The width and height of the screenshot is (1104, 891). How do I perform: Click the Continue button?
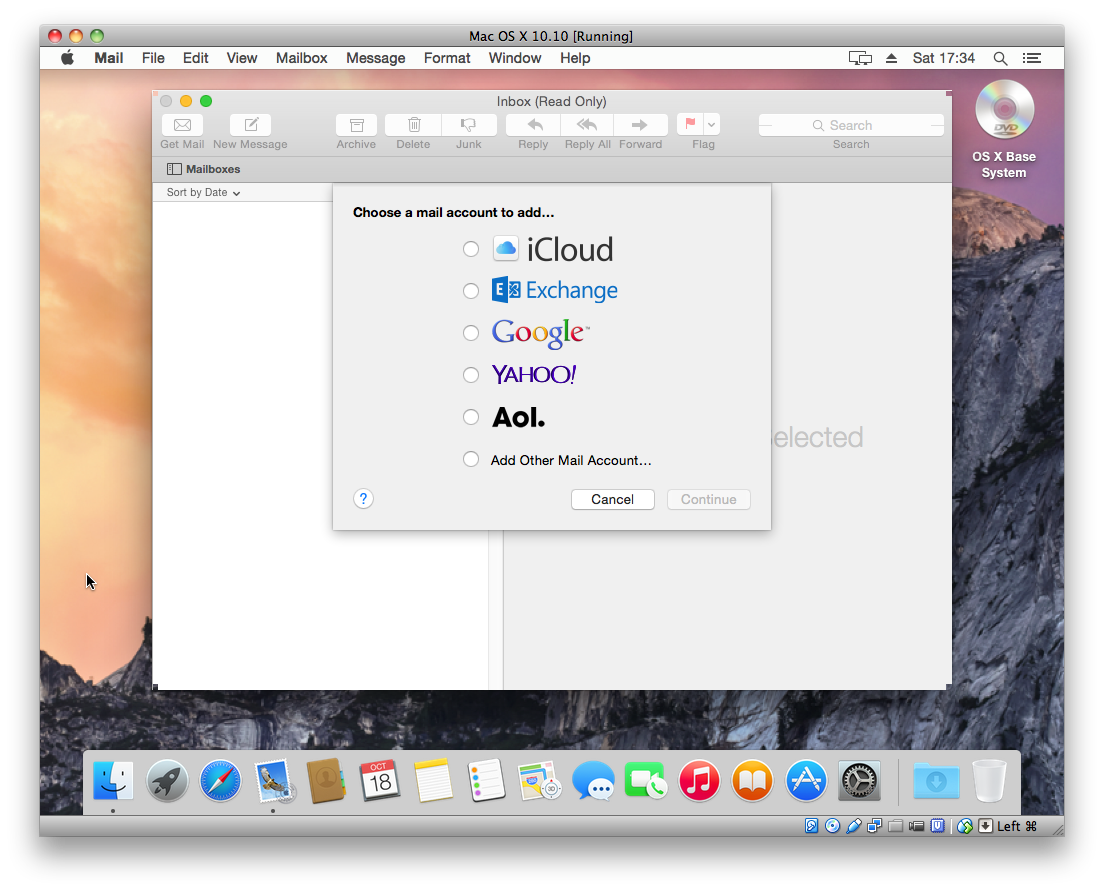708,499
